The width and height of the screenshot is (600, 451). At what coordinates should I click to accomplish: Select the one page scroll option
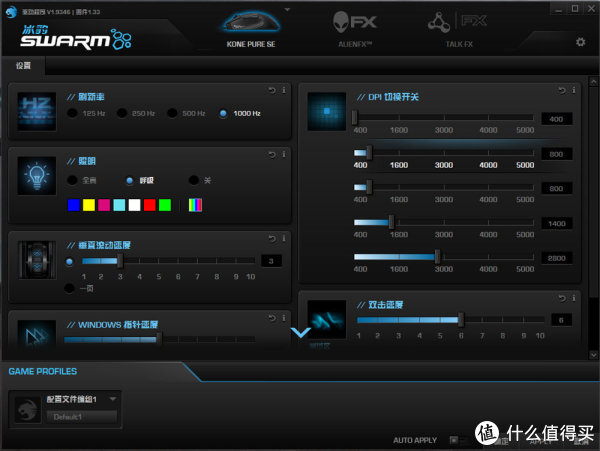click(69, 288)
